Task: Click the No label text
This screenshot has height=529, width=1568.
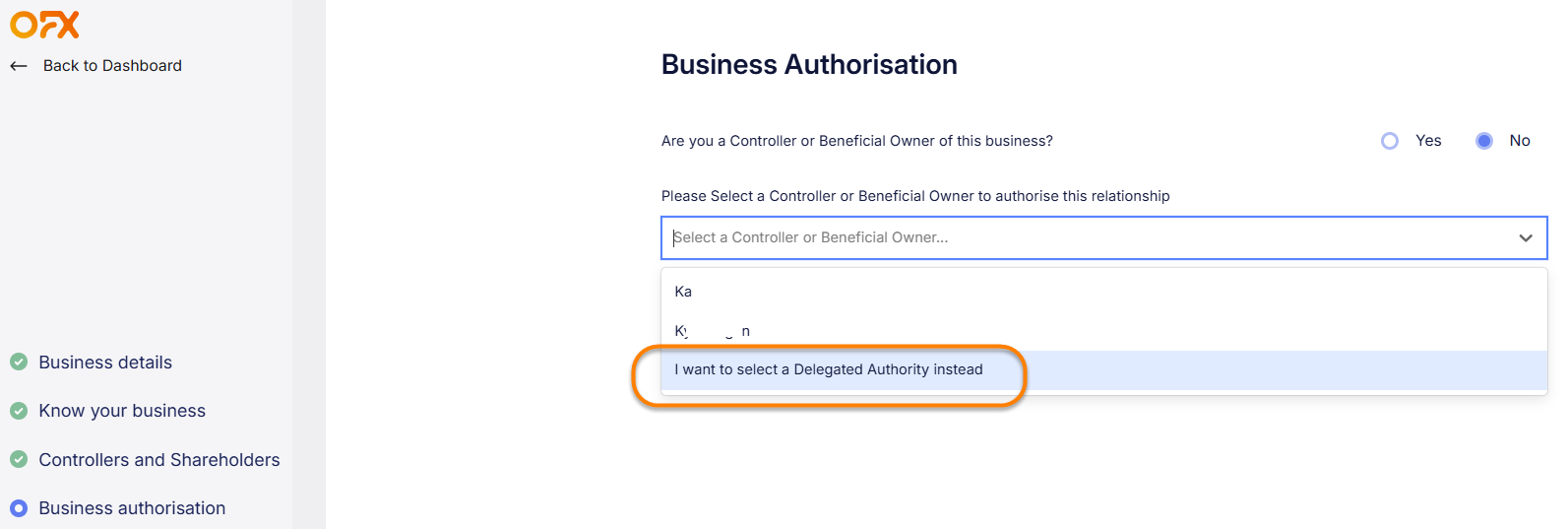Action: click(1520, 141)
